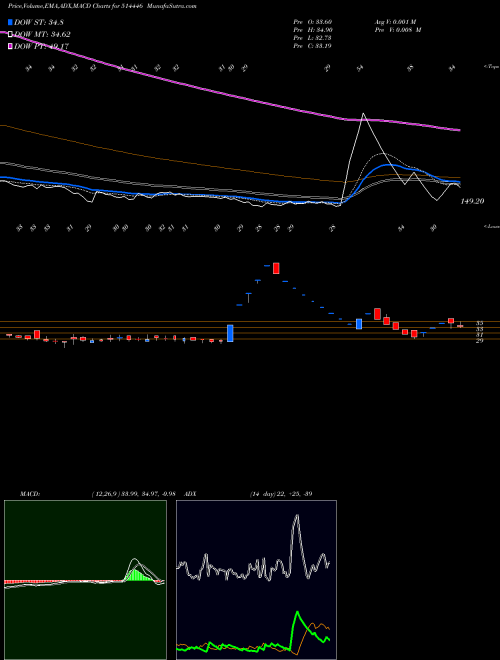Screen dimensions: 500x660
Task: Click the 'Pre C: 33.19' value
Action: (313, 46)
